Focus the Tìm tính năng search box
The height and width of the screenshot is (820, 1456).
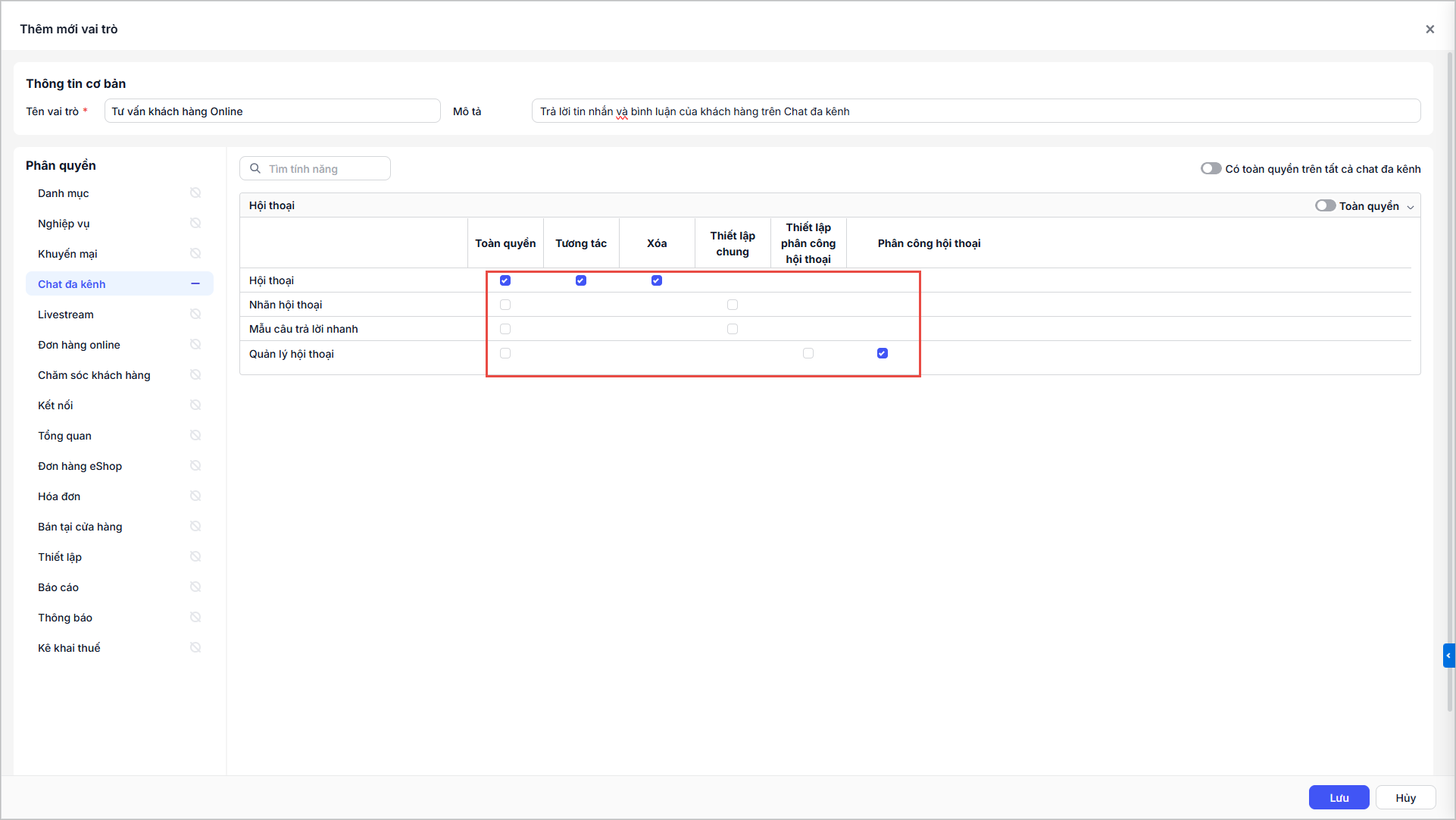[x=315, y=168]
